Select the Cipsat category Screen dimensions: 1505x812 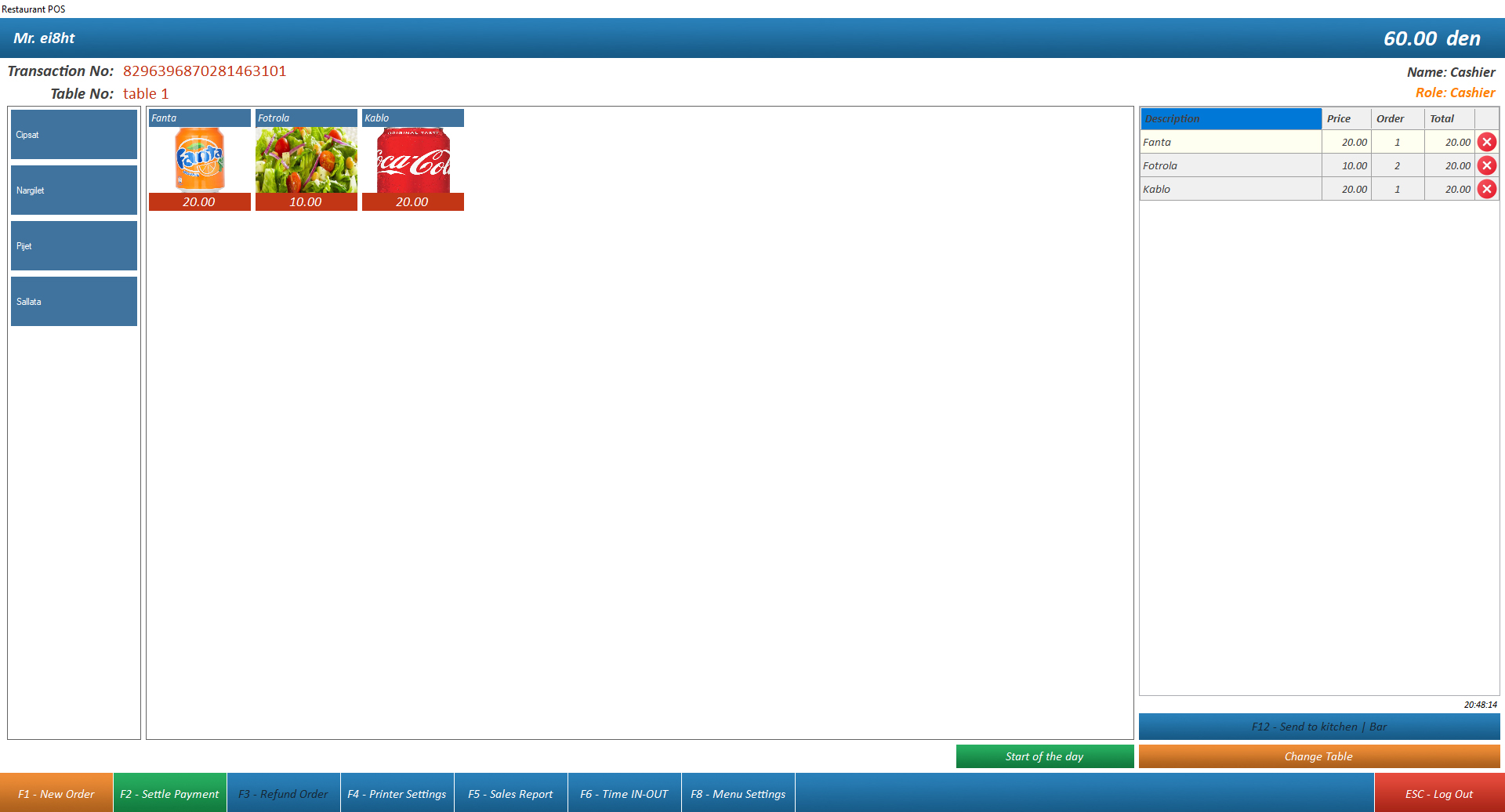tap(74, 134)
